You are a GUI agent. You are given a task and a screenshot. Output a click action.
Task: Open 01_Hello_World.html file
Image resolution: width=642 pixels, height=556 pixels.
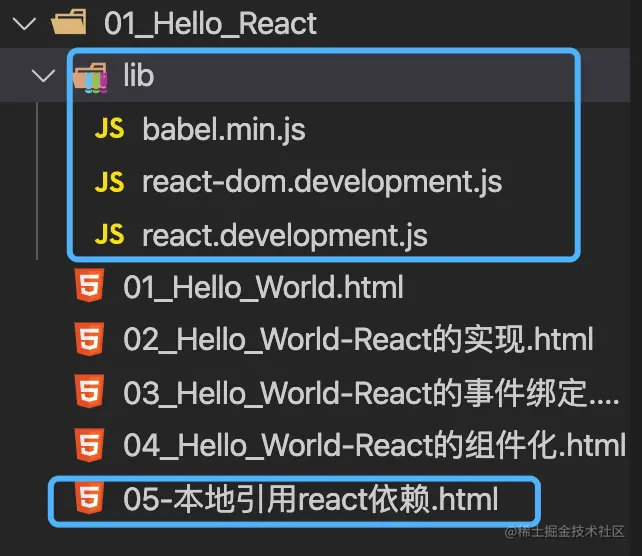point(263,287)
